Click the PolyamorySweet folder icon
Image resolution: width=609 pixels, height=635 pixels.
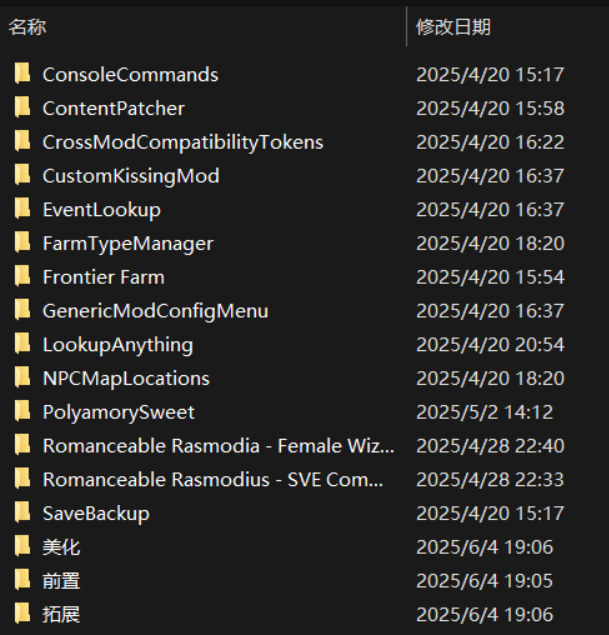22,412
